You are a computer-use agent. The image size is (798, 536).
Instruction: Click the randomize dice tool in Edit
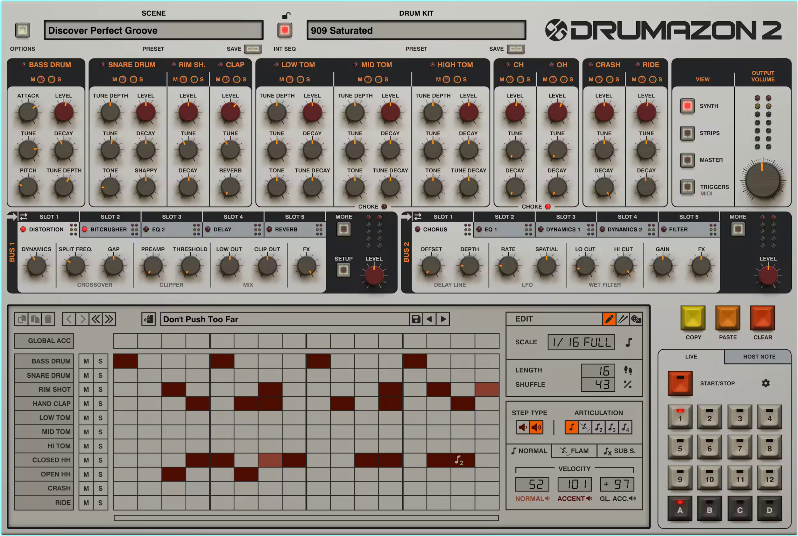[x=636, y=319]
